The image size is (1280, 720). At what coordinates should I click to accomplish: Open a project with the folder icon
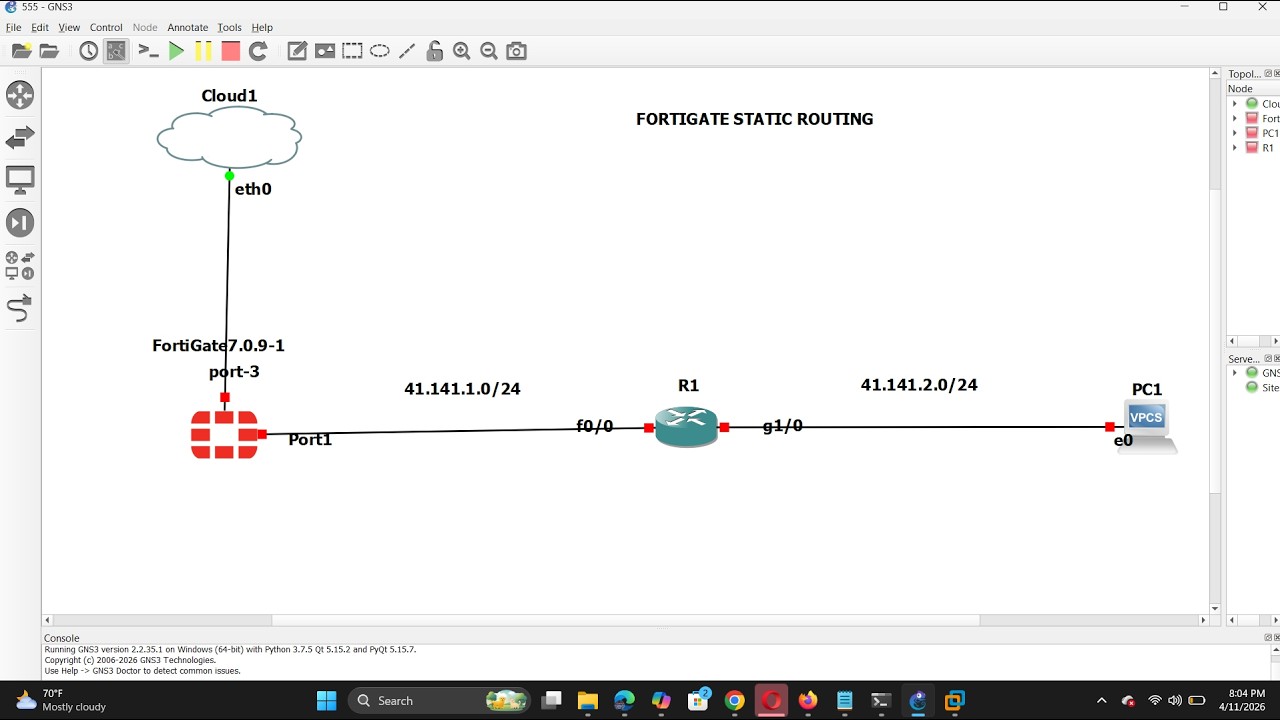pyautogui.click(x=48, y=51)
